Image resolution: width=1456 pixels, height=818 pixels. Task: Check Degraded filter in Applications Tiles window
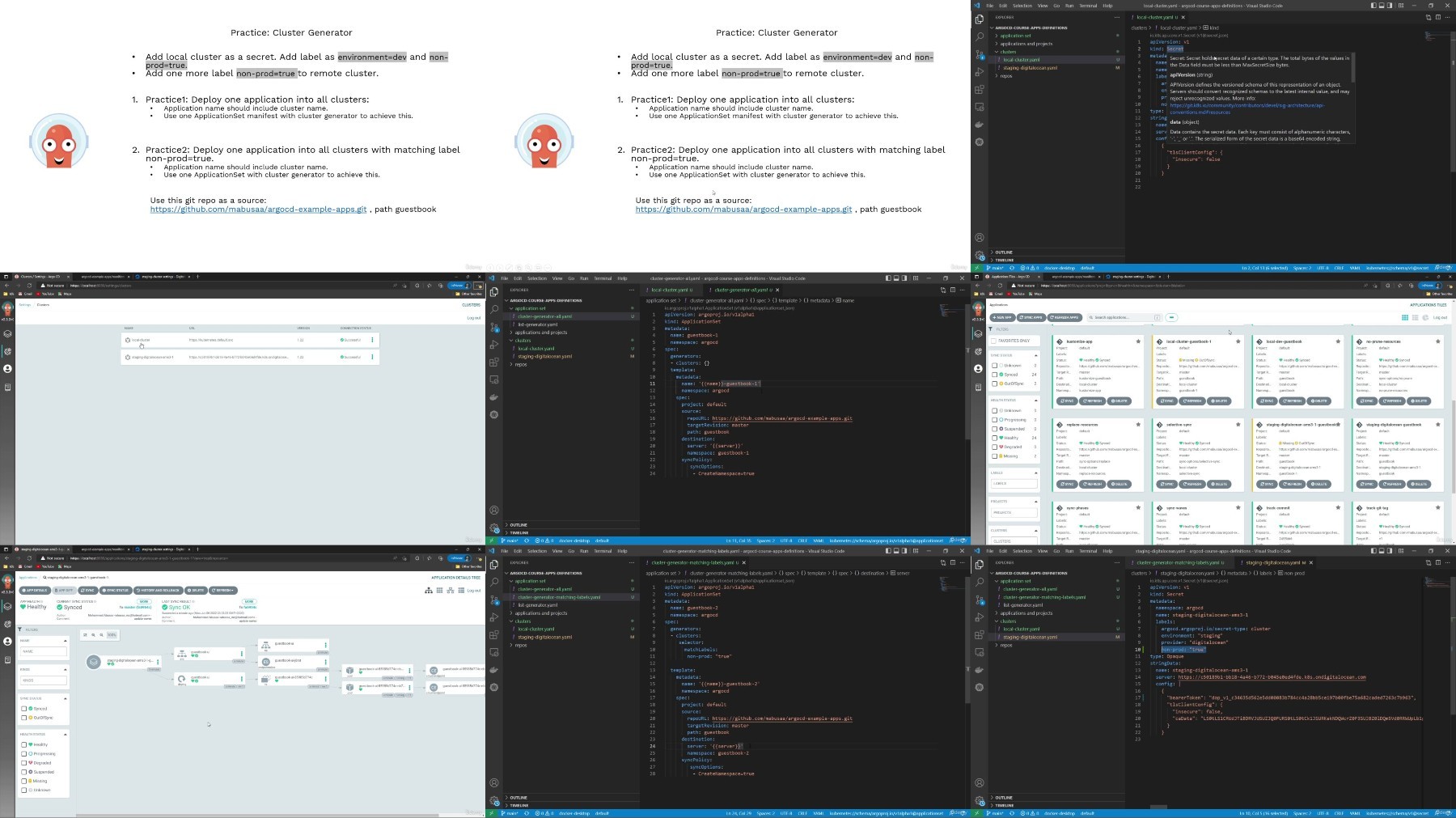[x=995, y=447]
